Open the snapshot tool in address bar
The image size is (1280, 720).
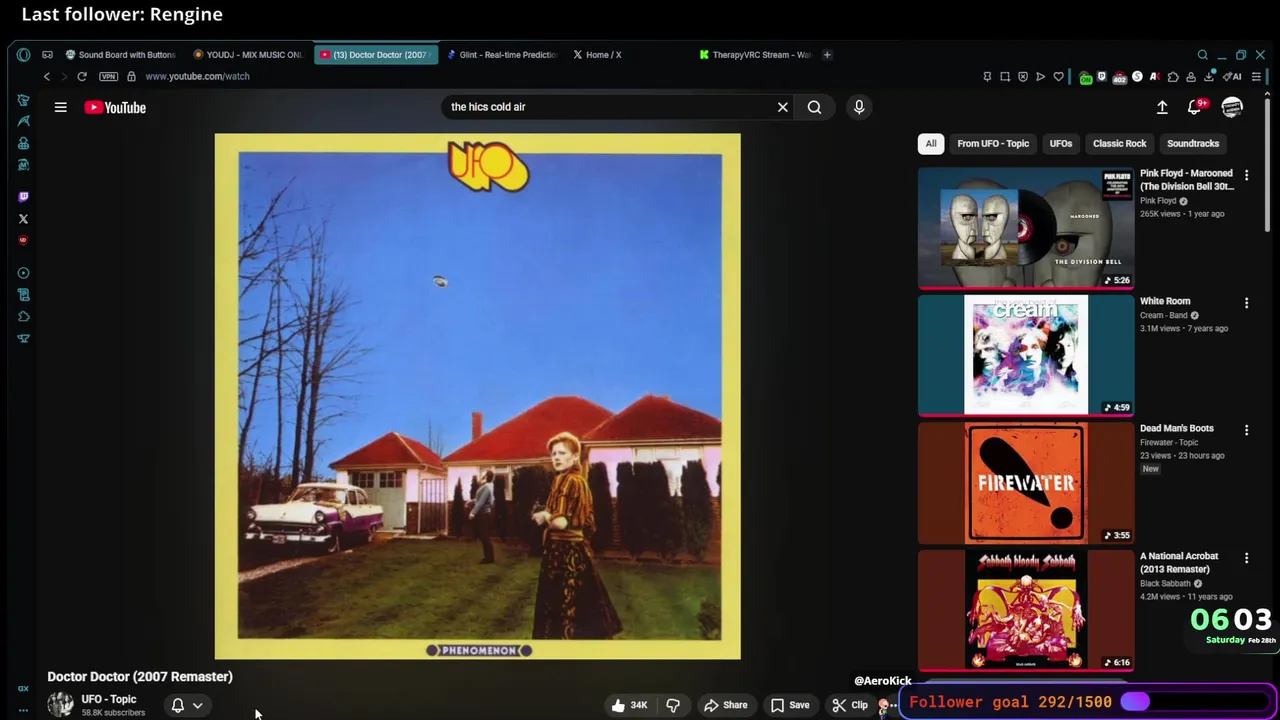click(1005, 76)
